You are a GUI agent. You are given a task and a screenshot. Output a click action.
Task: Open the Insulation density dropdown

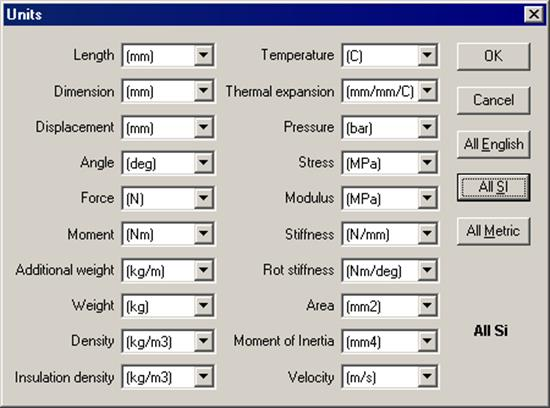point(203,377)
